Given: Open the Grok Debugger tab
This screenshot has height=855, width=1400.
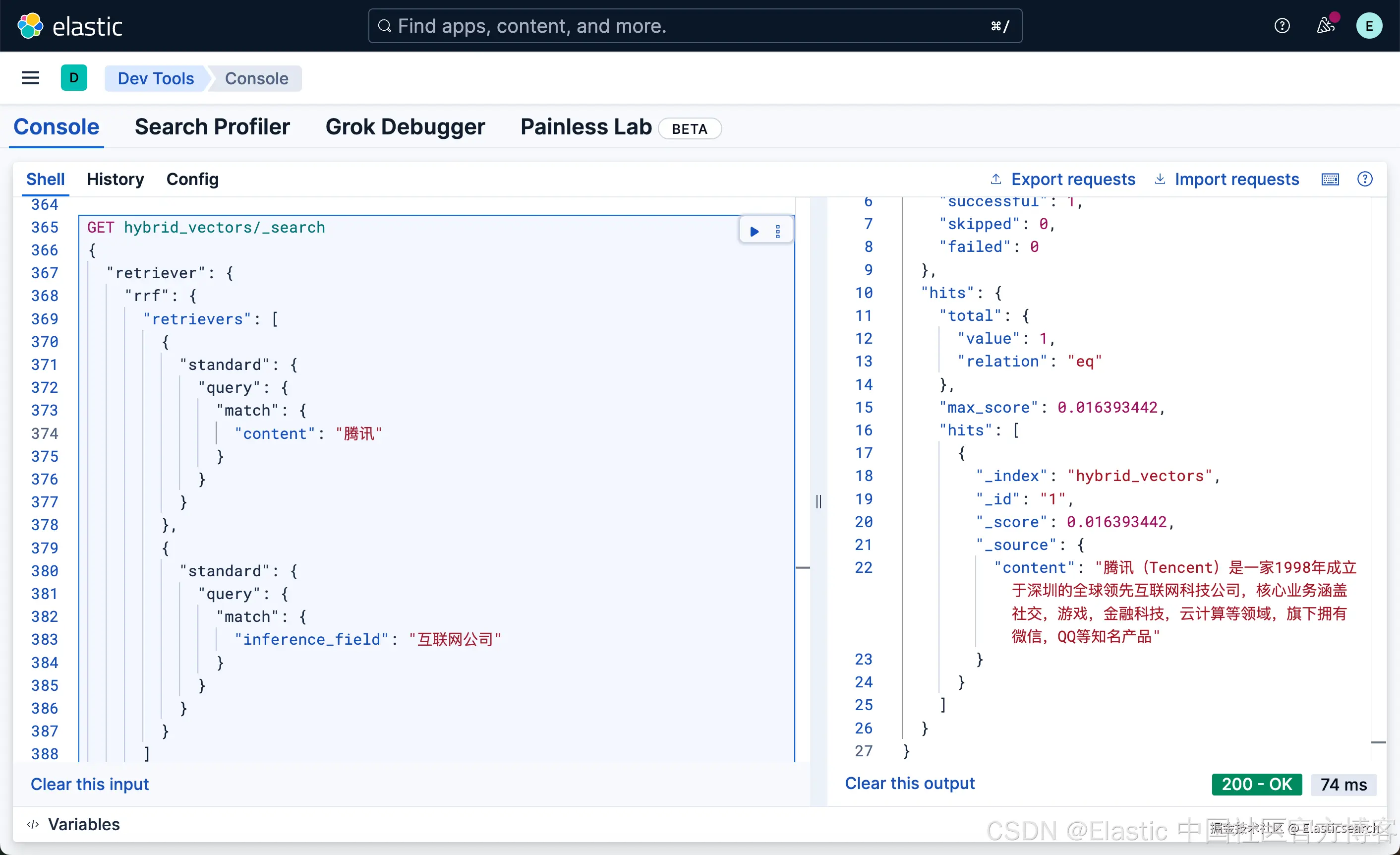Looking at the screenshot, I should click(x=405, y=127).
